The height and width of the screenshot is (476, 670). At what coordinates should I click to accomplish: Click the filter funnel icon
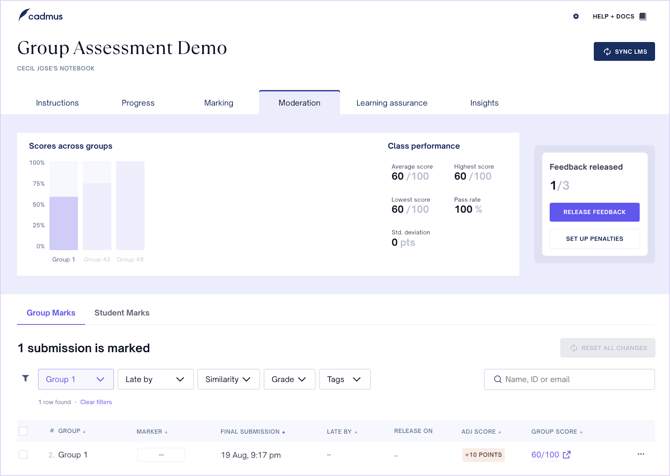pos(25,379)
